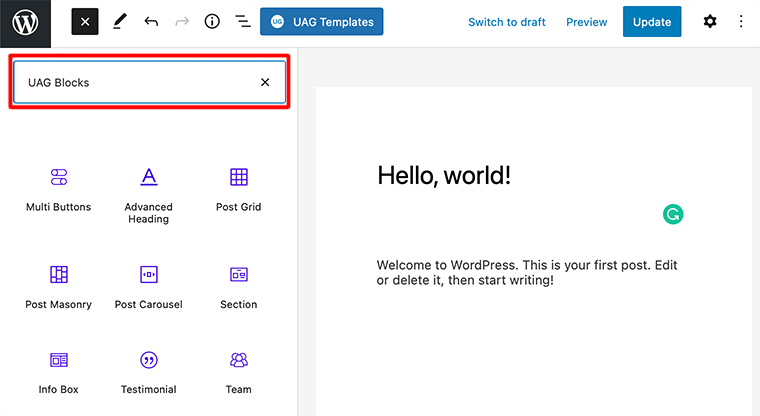The width and height of the screenshot is (760, 416).
Task: Toggle the settings gear sidebar
Action: [x=710, y=22]
